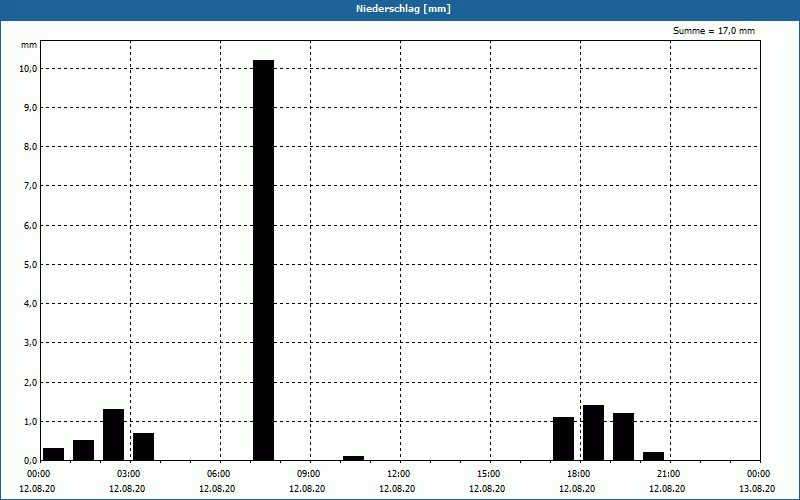This screenshot has height=500, width=800.
Task: Click the 12:00 x-axis time label
Action: click(398, 474)
